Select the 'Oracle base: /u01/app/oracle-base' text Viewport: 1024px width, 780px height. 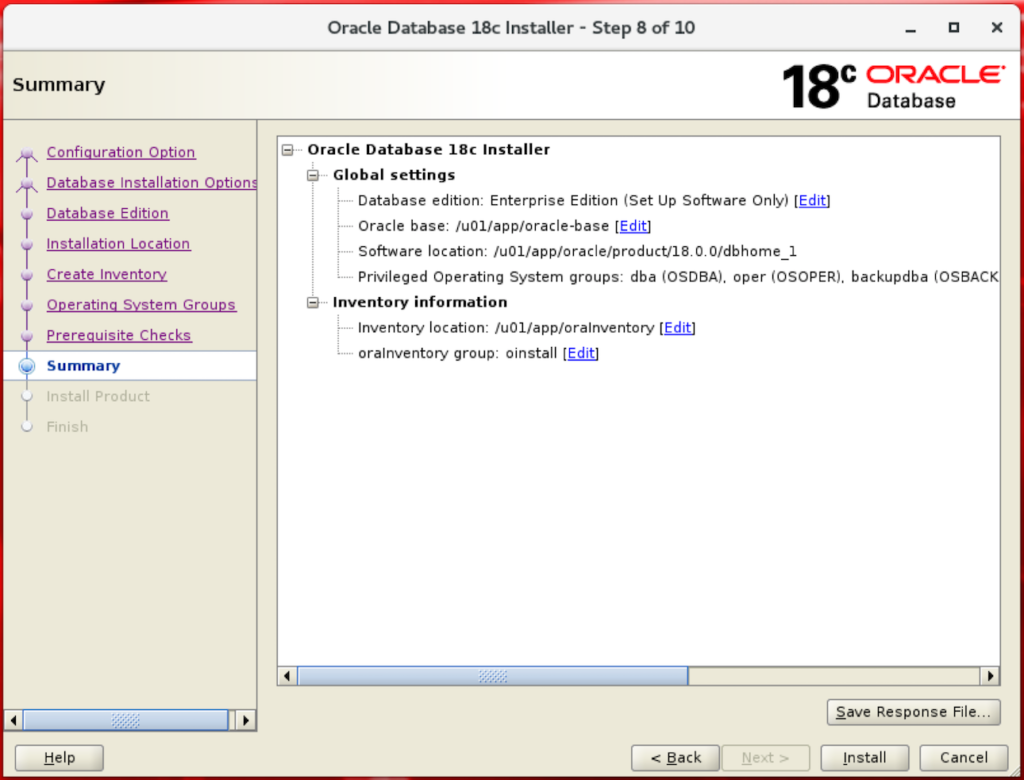[x=483, y=226]
